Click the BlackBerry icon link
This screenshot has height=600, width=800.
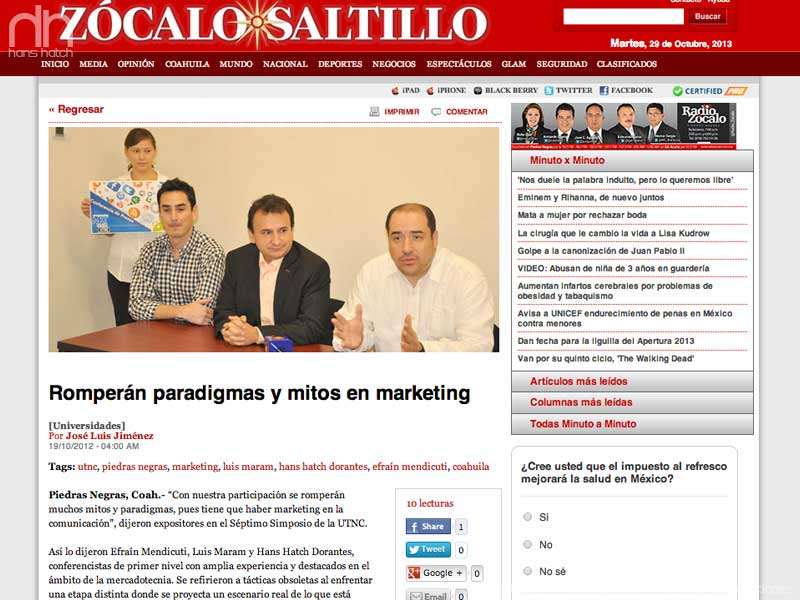coord(478,91)
